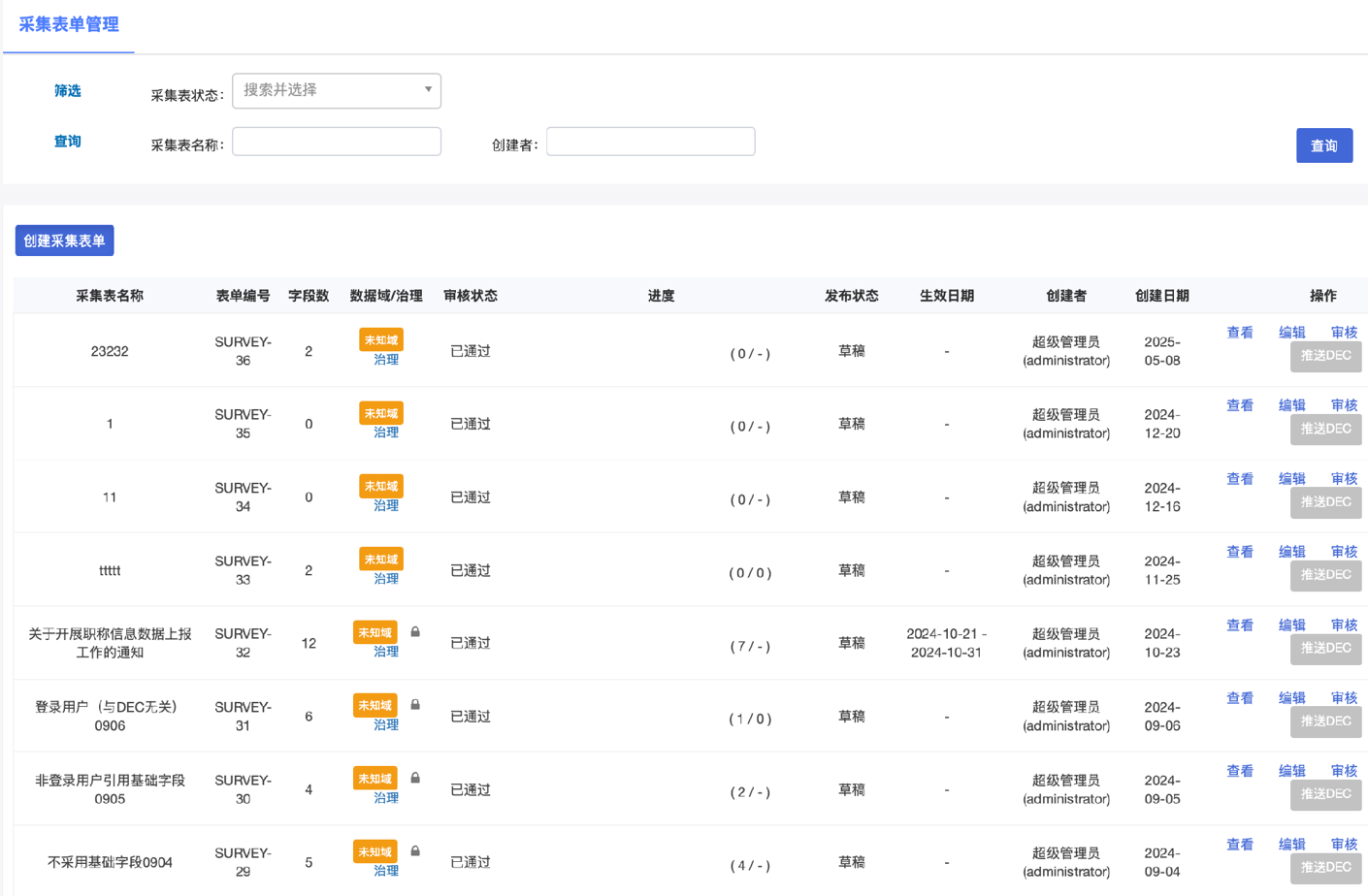Click 审核 for SURVEY-34

[1345, 479]
